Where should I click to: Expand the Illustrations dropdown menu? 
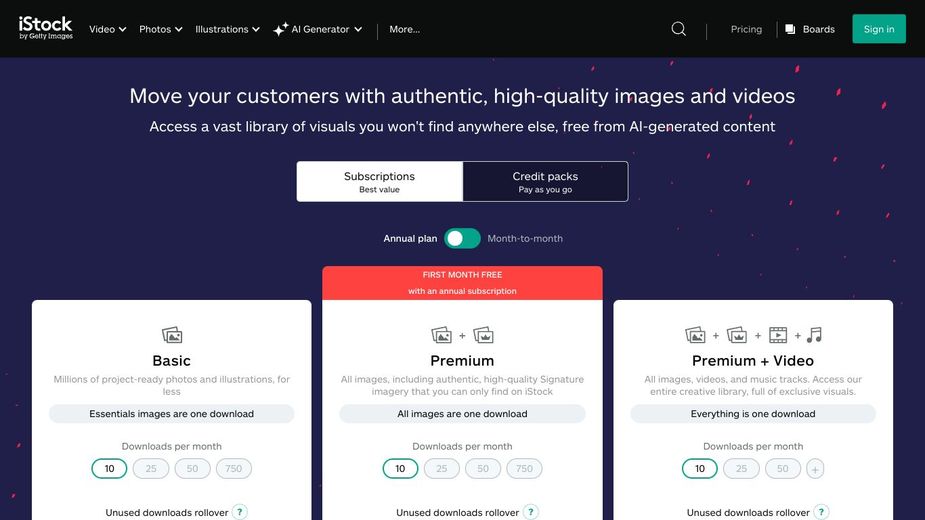pos(227,29)
